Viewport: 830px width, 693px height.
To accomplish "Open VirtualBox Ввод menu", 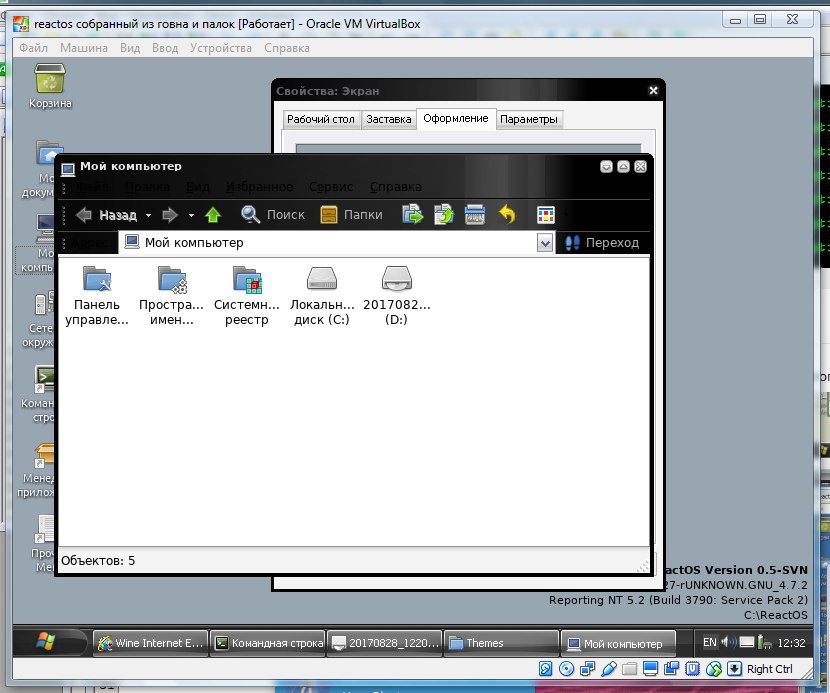I will point(165,48).
